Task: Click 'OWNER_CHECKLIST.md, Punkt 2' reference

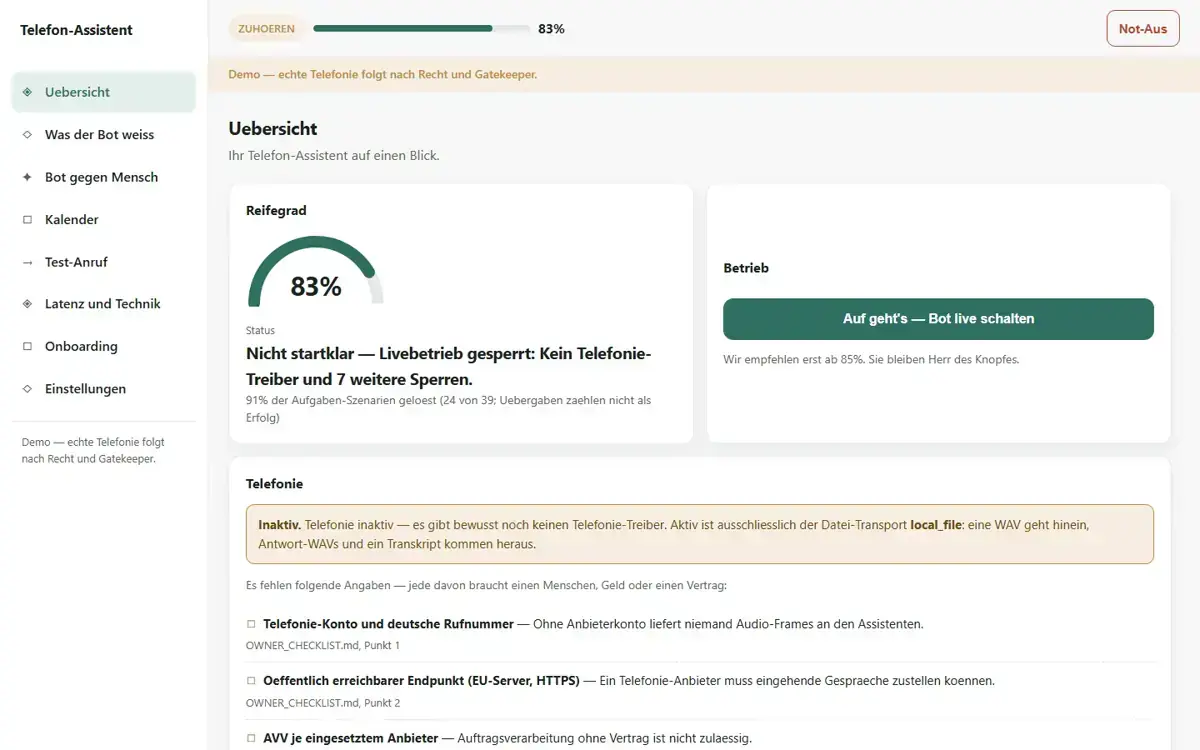Action: coord(323,703)
